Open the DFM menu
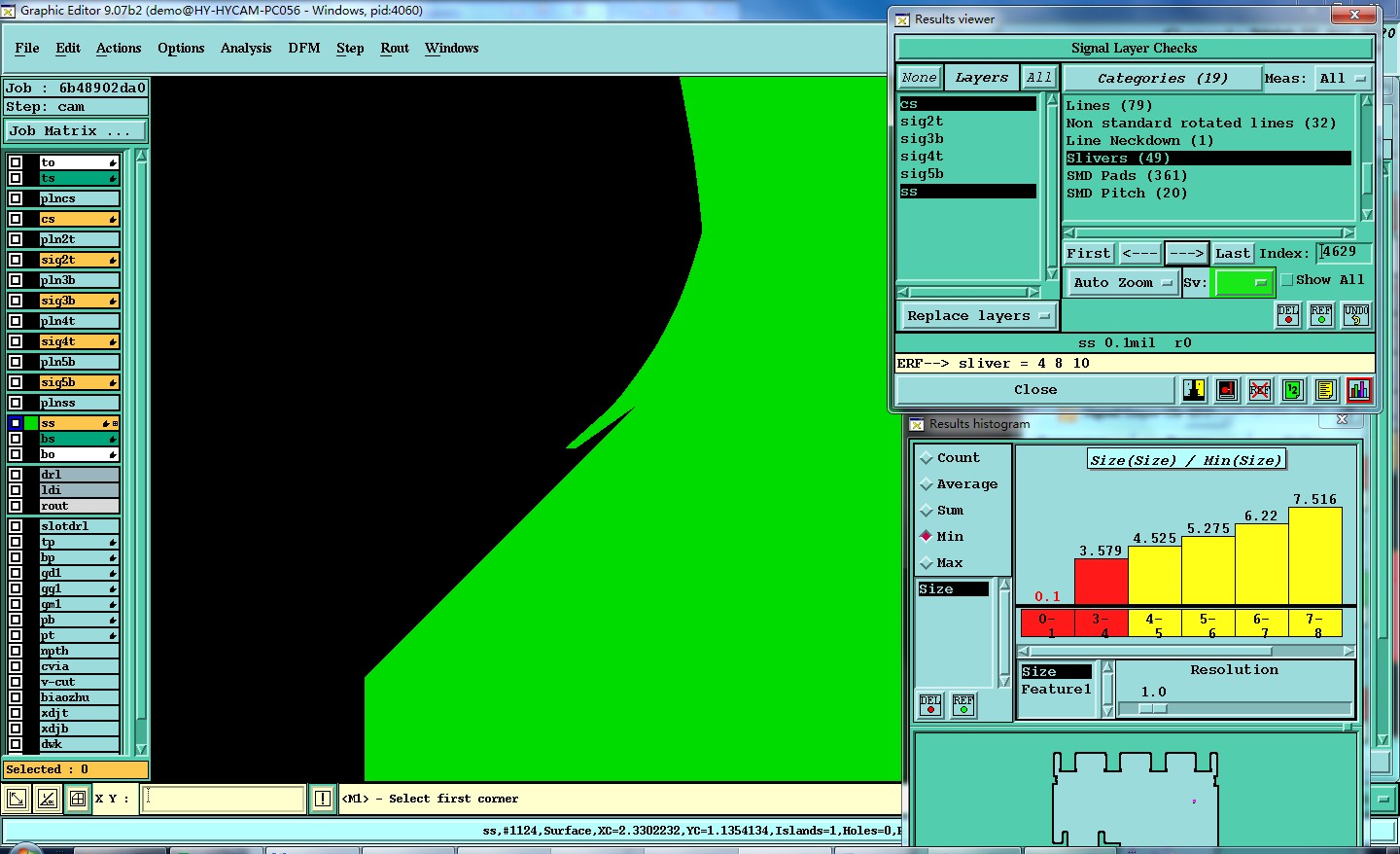The image size is (1400, 854). 304,48
